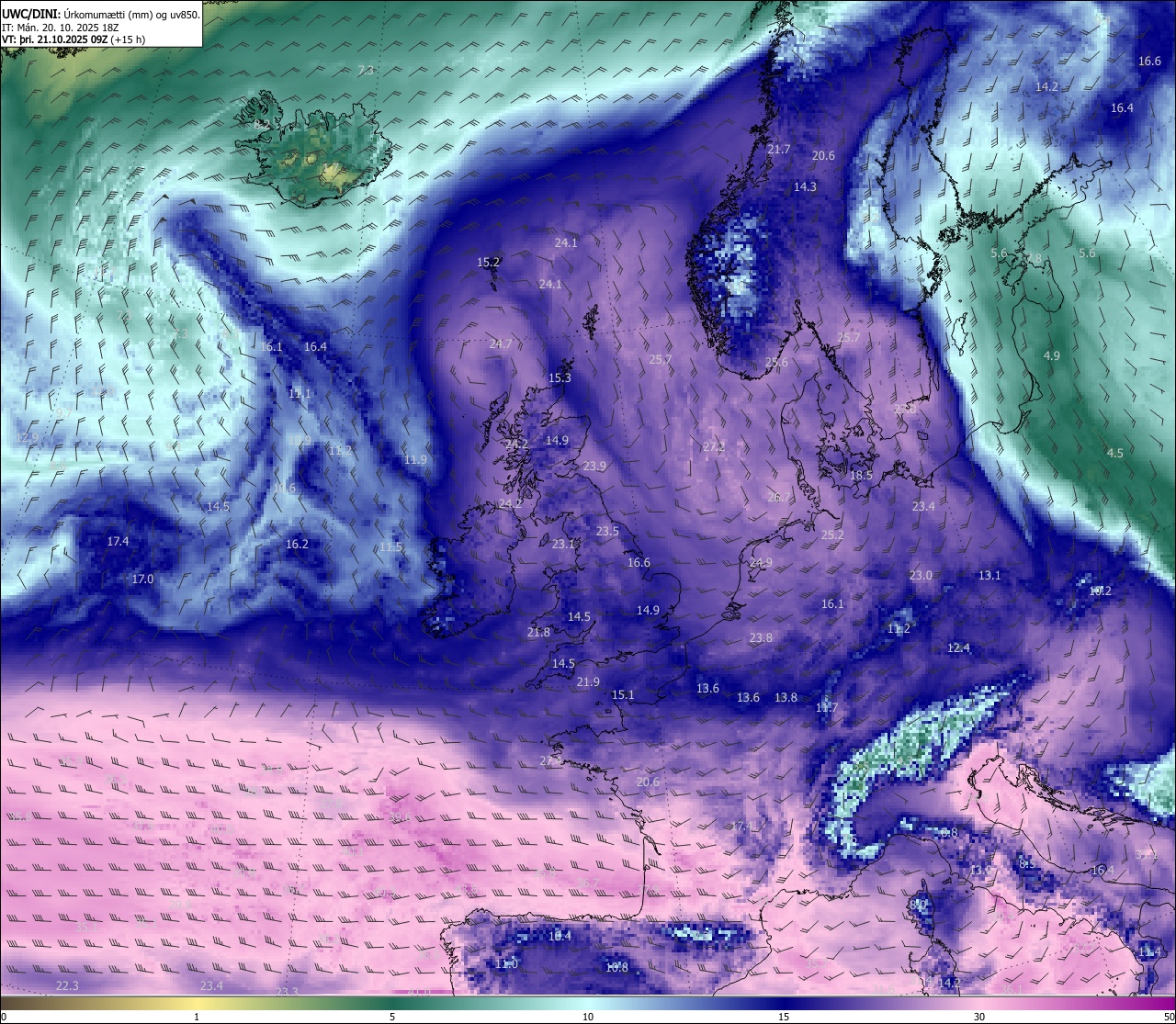Click the 11.9 value on the map
This screenshot has width=1176, height=1024.
point(415,459)
